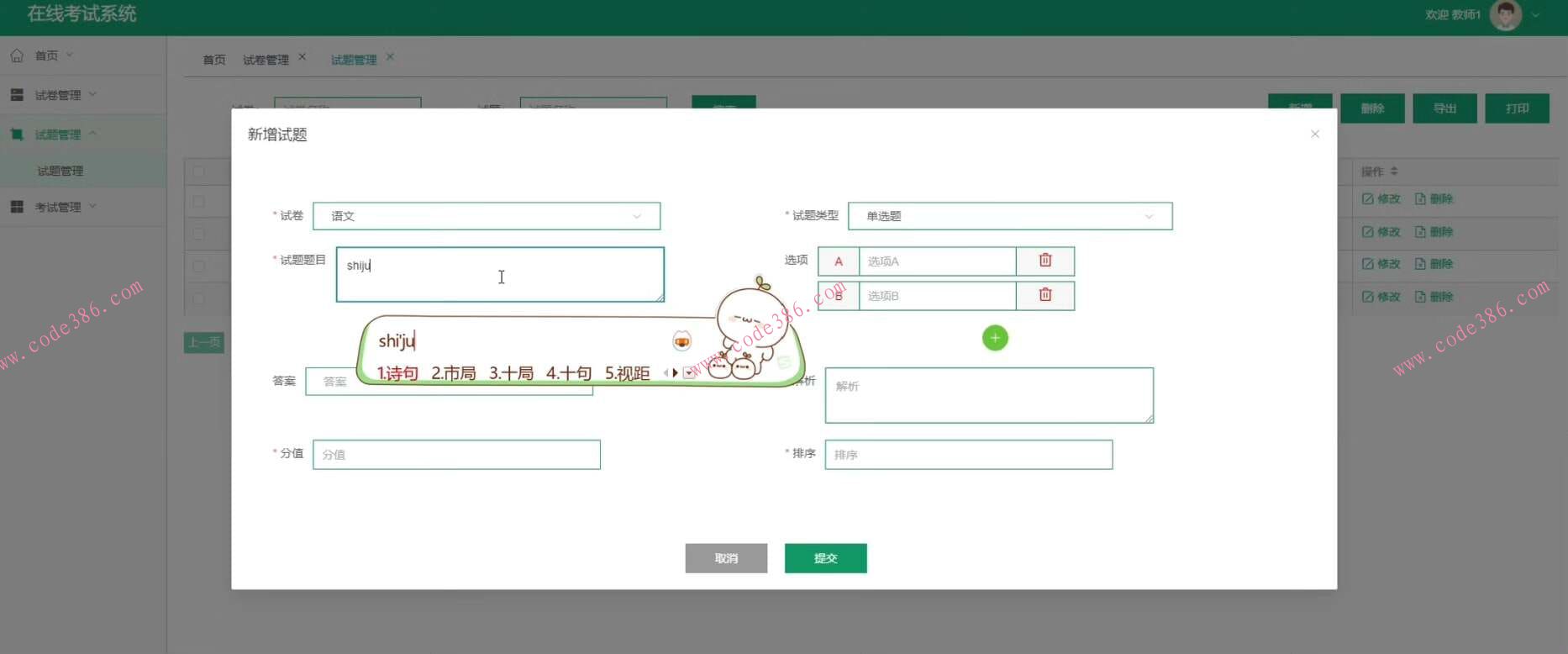Close the 试题管理 tab

pyautogui.click(x=390, y=57)
